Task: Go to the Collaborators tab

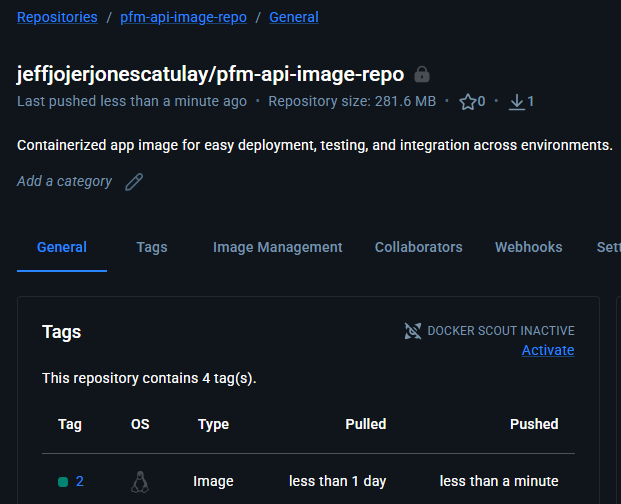Action: coord(418,247)
